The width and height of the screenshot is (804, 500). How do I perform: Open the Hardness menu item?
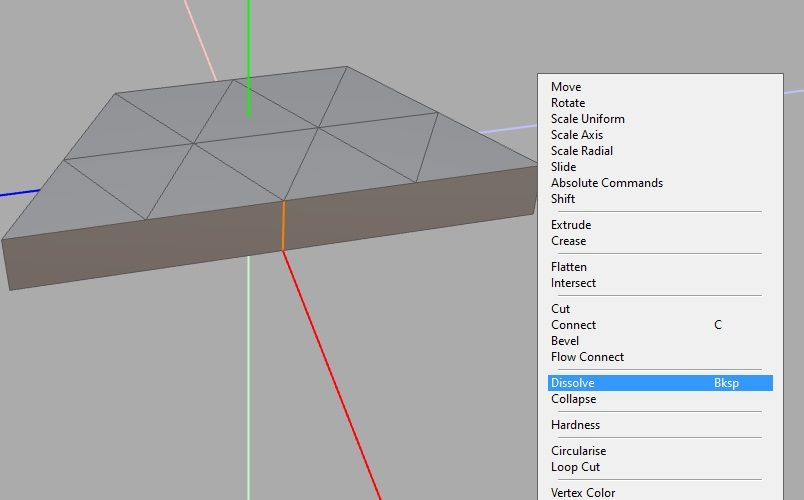pos(576,425)
